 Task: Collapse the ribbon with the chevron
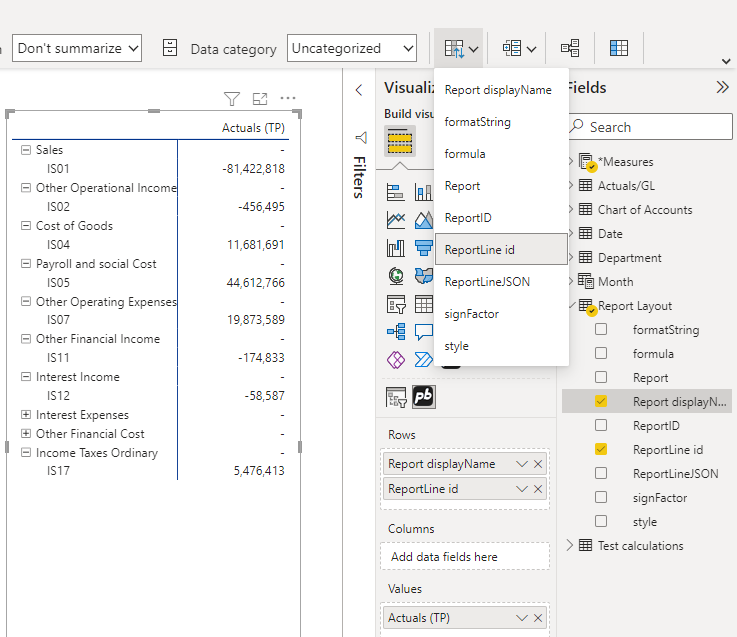click(x=726, y=61)
